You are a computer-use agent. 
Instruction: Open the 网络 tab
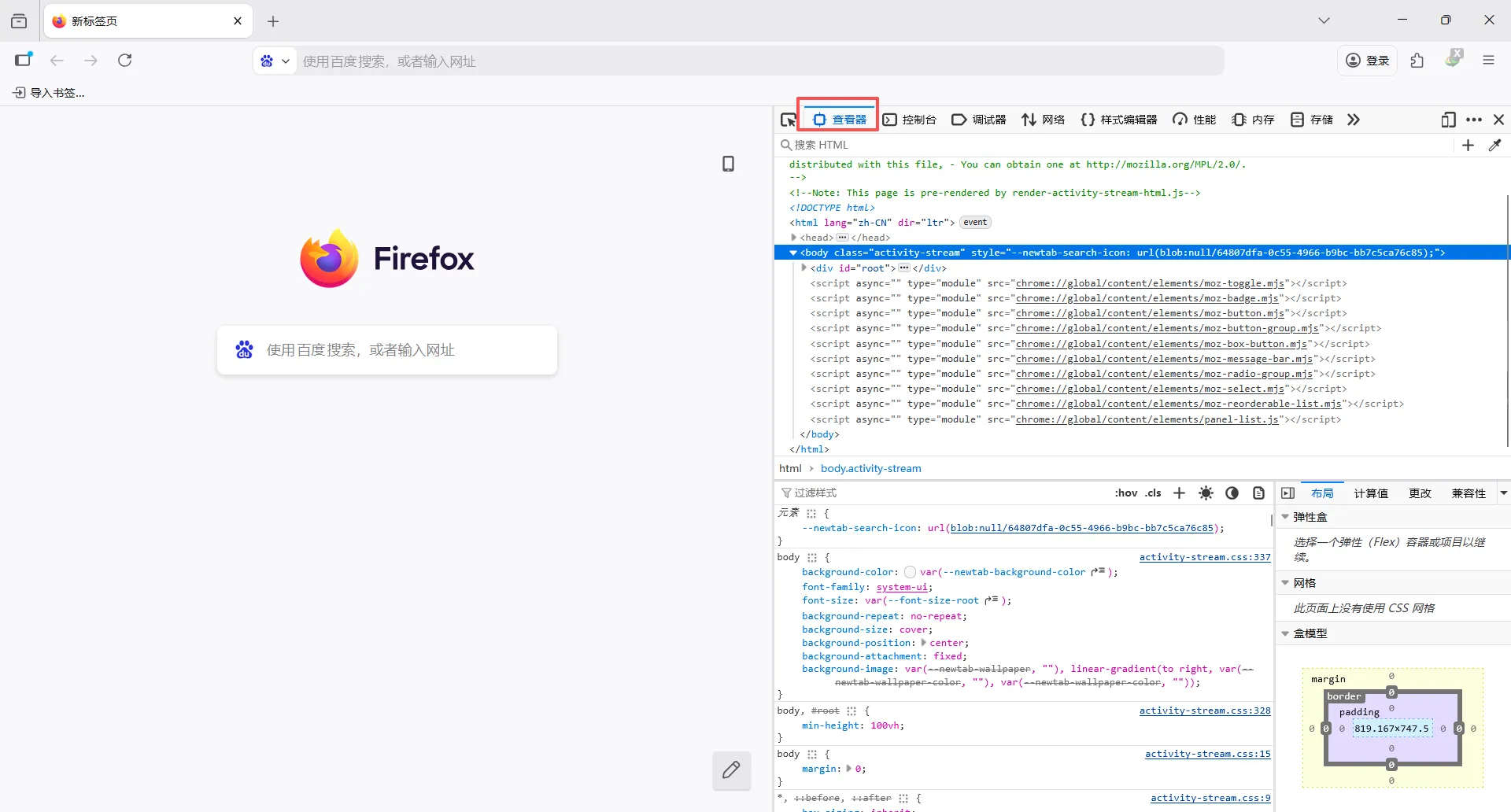[x=1043, y=120]
